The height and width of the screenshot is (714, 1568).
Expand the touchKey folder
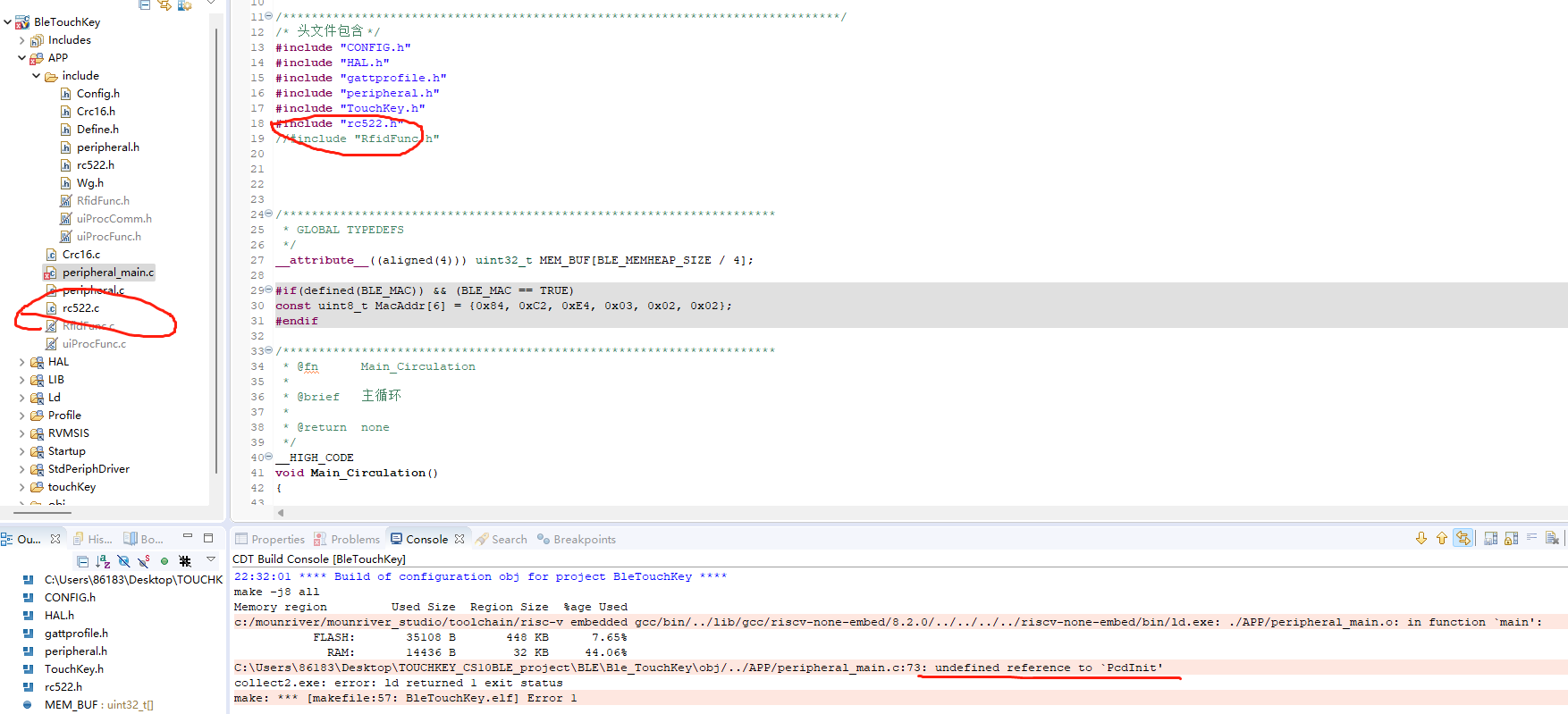(22, 486)
